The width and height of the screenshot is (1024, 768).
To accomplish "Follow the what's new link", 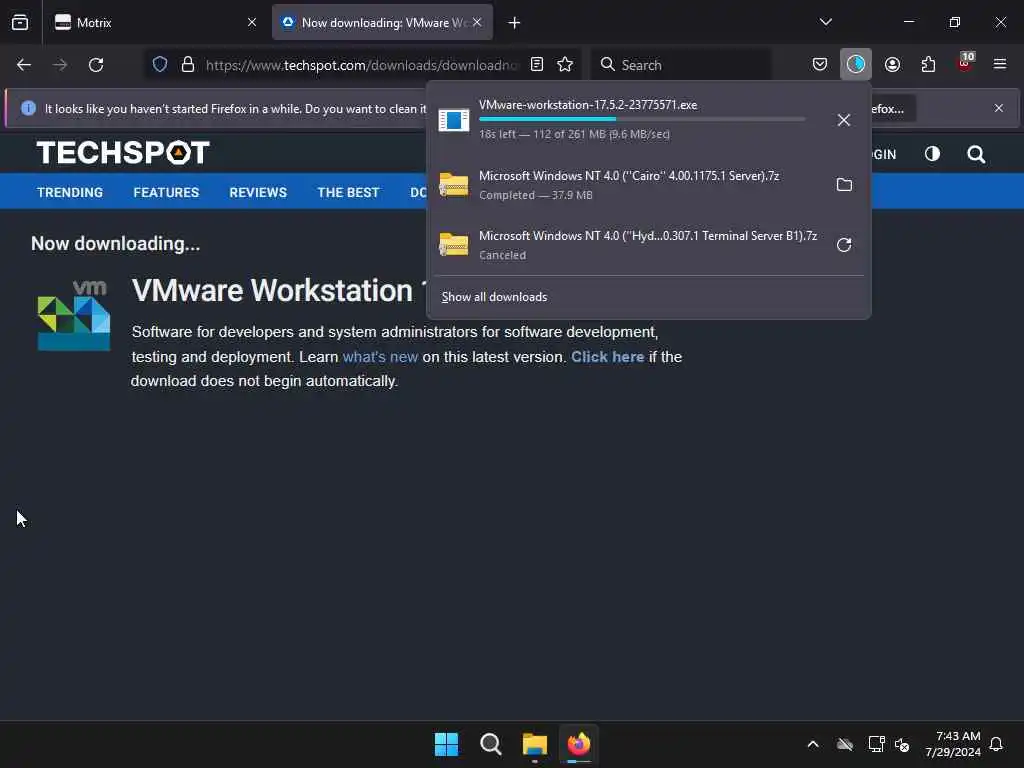I will [x=380, y=357].
